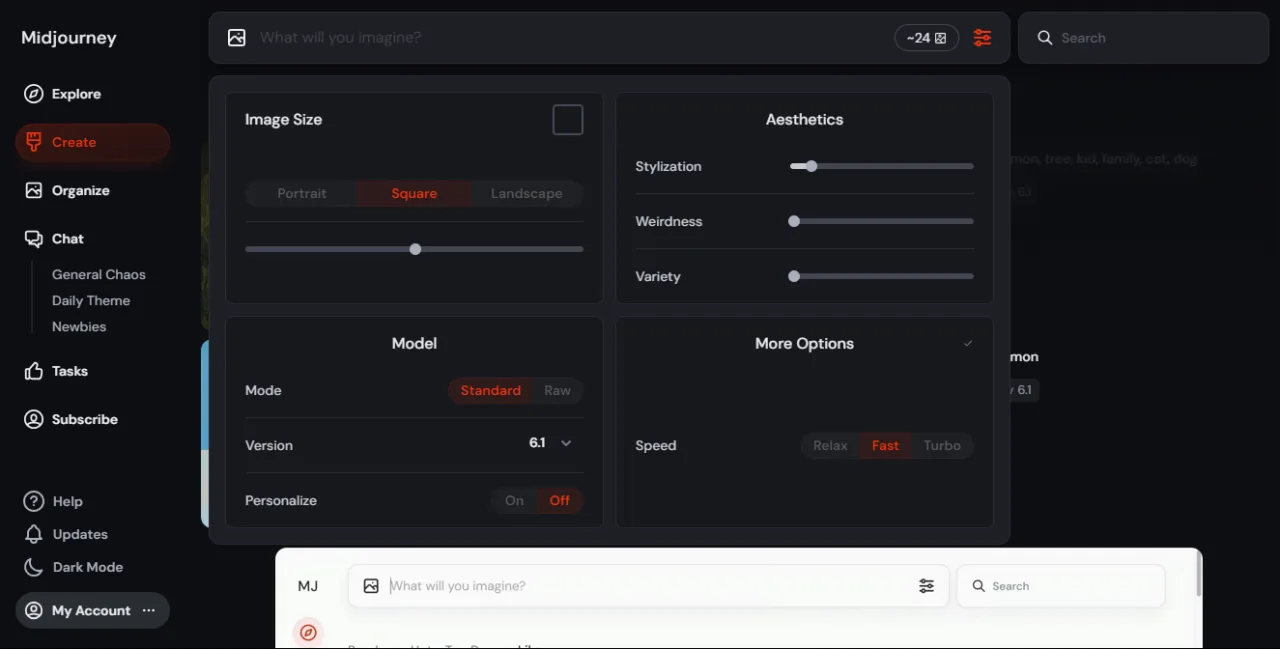
Task: Open the Chat bubbles icon in sidebar
Action: coord(34,239)
